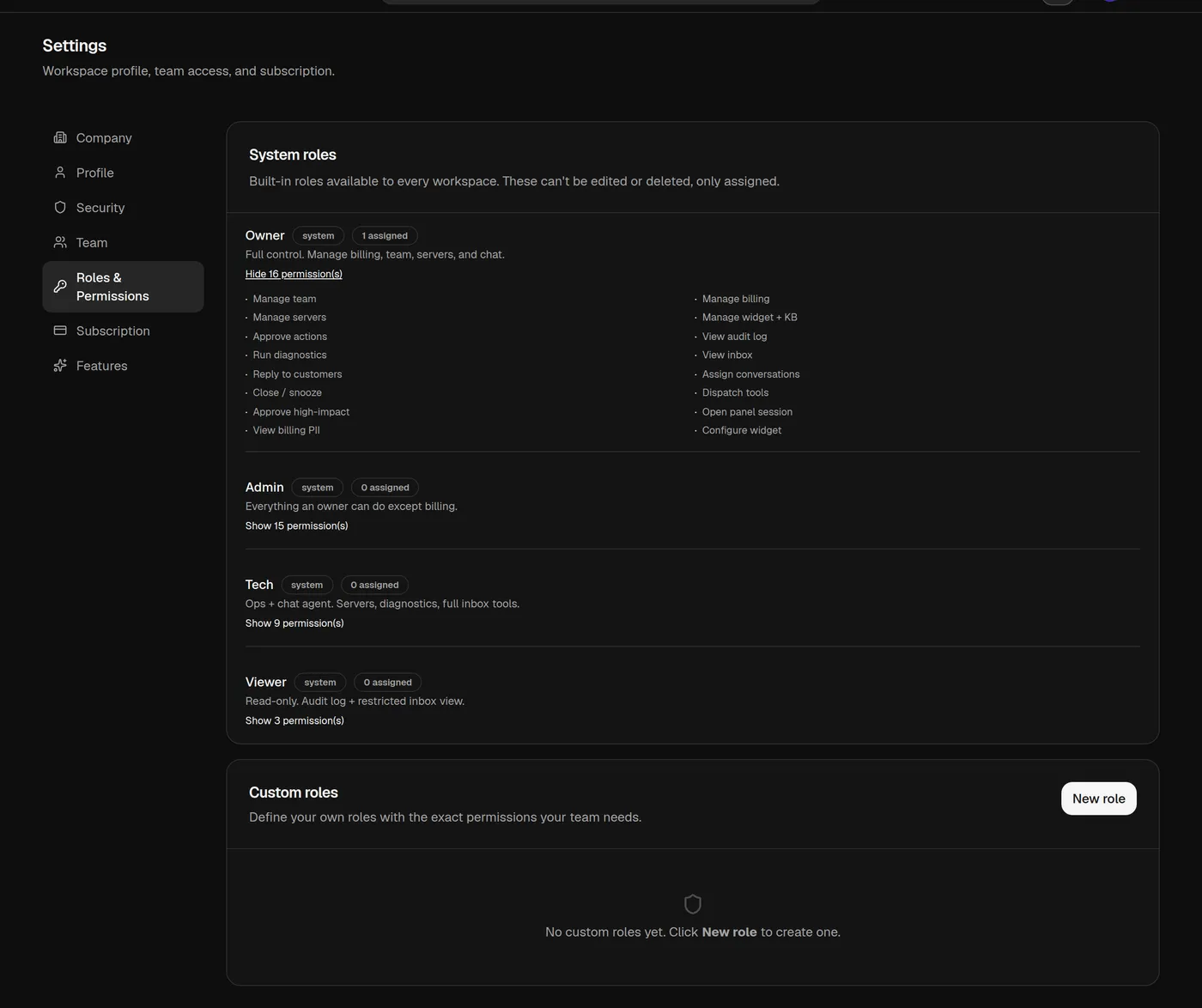The width and height of the screenshot is (1202, 1008).
Task: Click the System roles heading
Action: coord(293,155)
